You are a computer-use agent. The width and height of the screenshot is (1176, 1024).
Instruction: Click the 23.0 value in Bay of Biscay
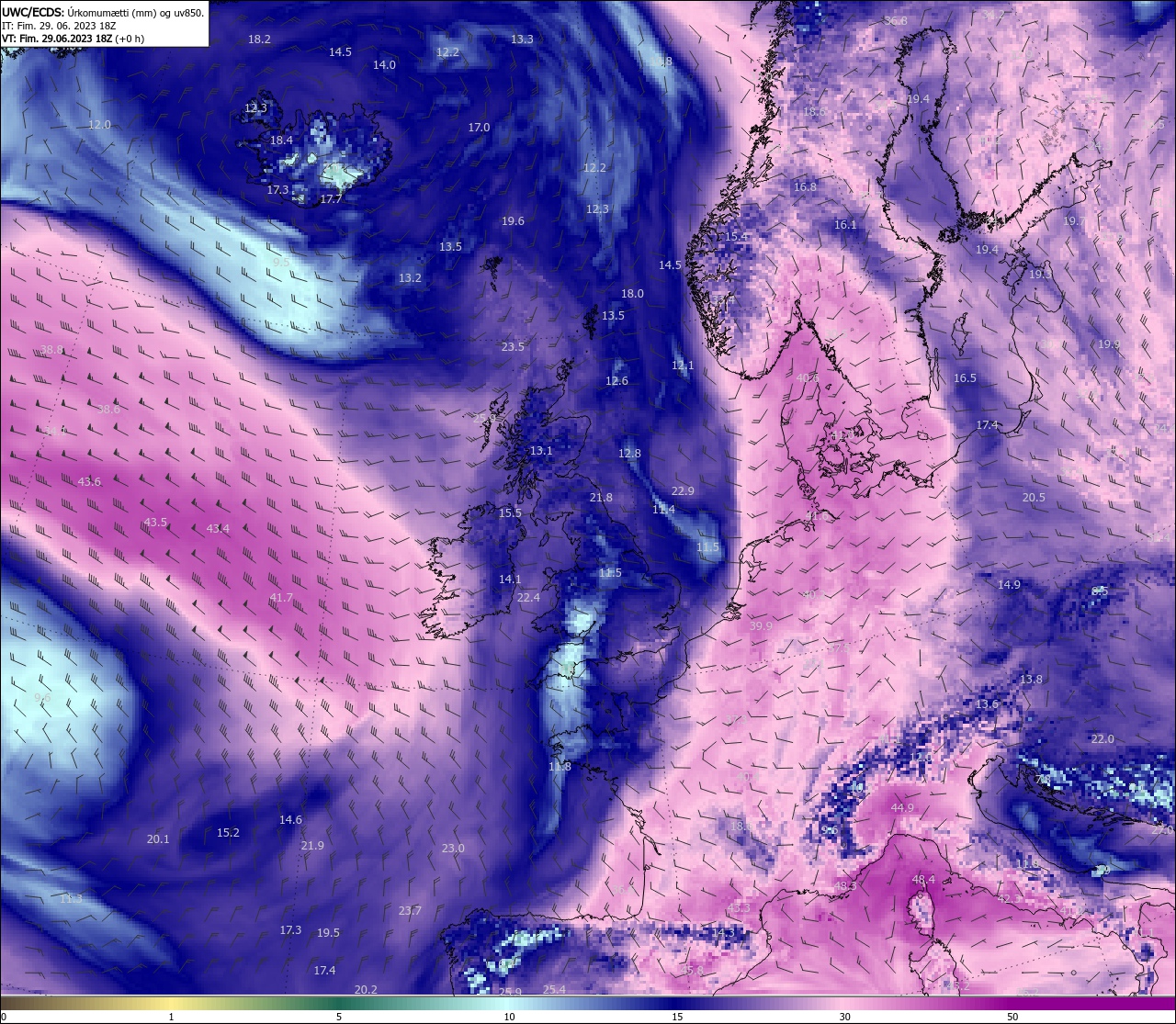pos(453,849)
